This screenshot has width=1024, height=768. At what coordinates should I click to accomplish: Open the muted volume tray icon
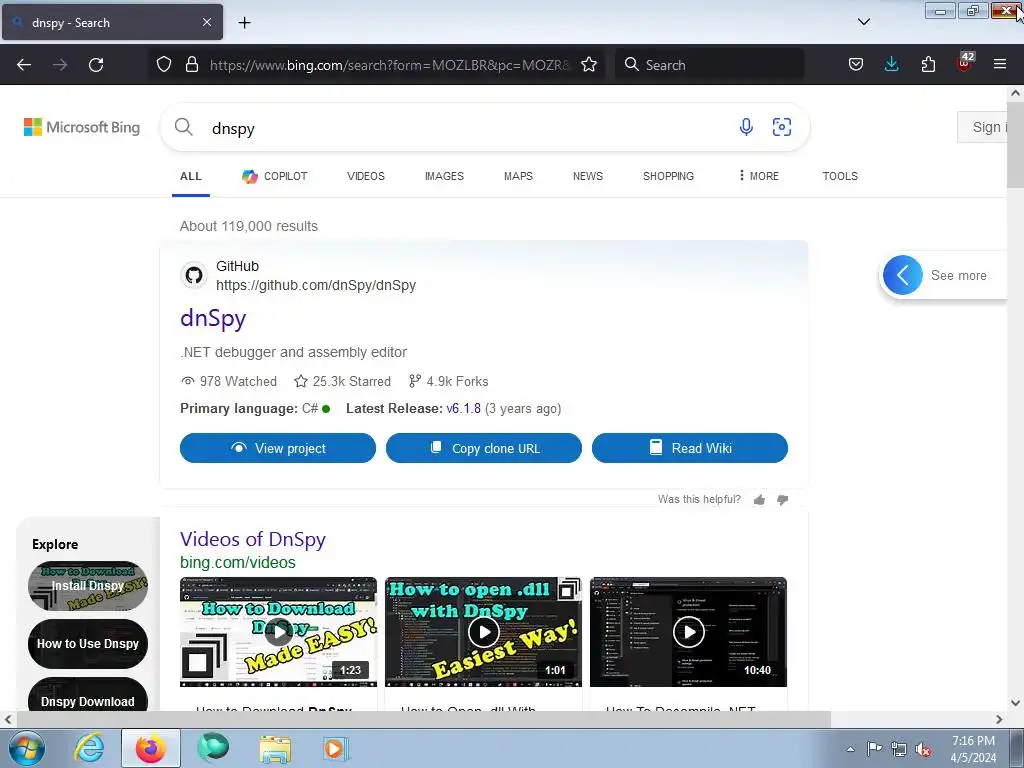tap(923, 750)
